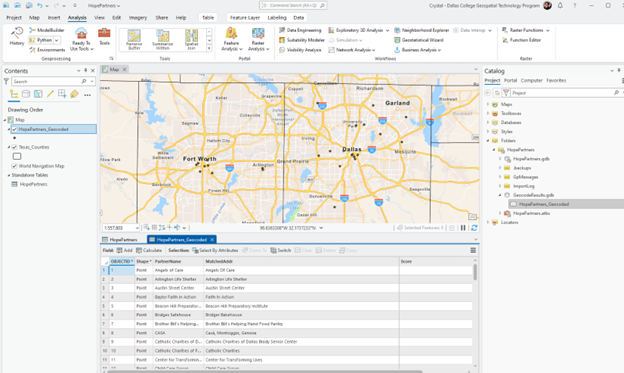Image resolution: width=624 pixels, height=373 pixels.
Task: Switch Contents to List By Editing
Action: click(50, 94)
